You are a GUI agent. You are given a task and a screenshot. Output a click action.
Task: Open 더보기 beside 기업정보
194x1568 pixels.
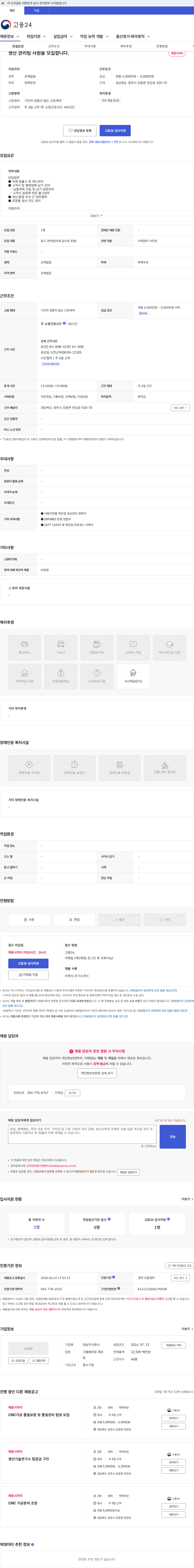[x=187, y=1329]
